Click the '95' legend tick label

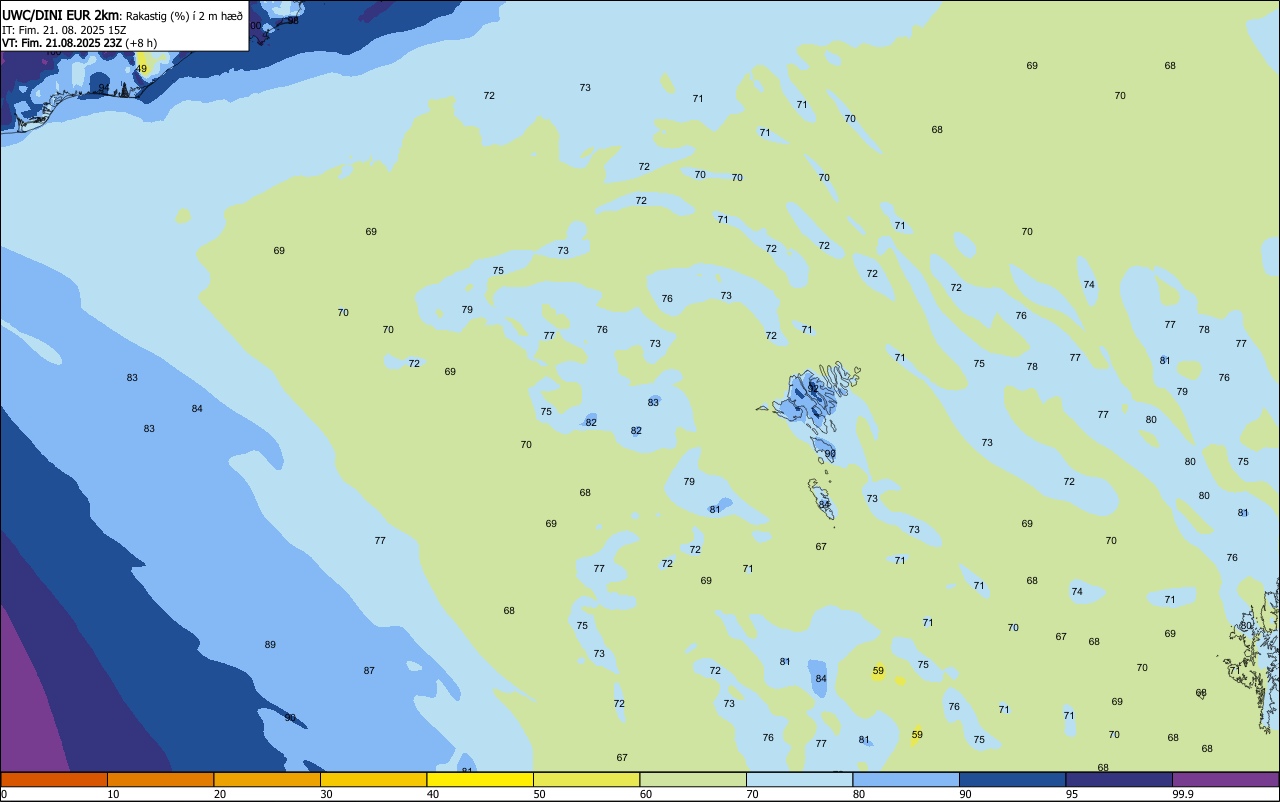[x=1071, y=794]
